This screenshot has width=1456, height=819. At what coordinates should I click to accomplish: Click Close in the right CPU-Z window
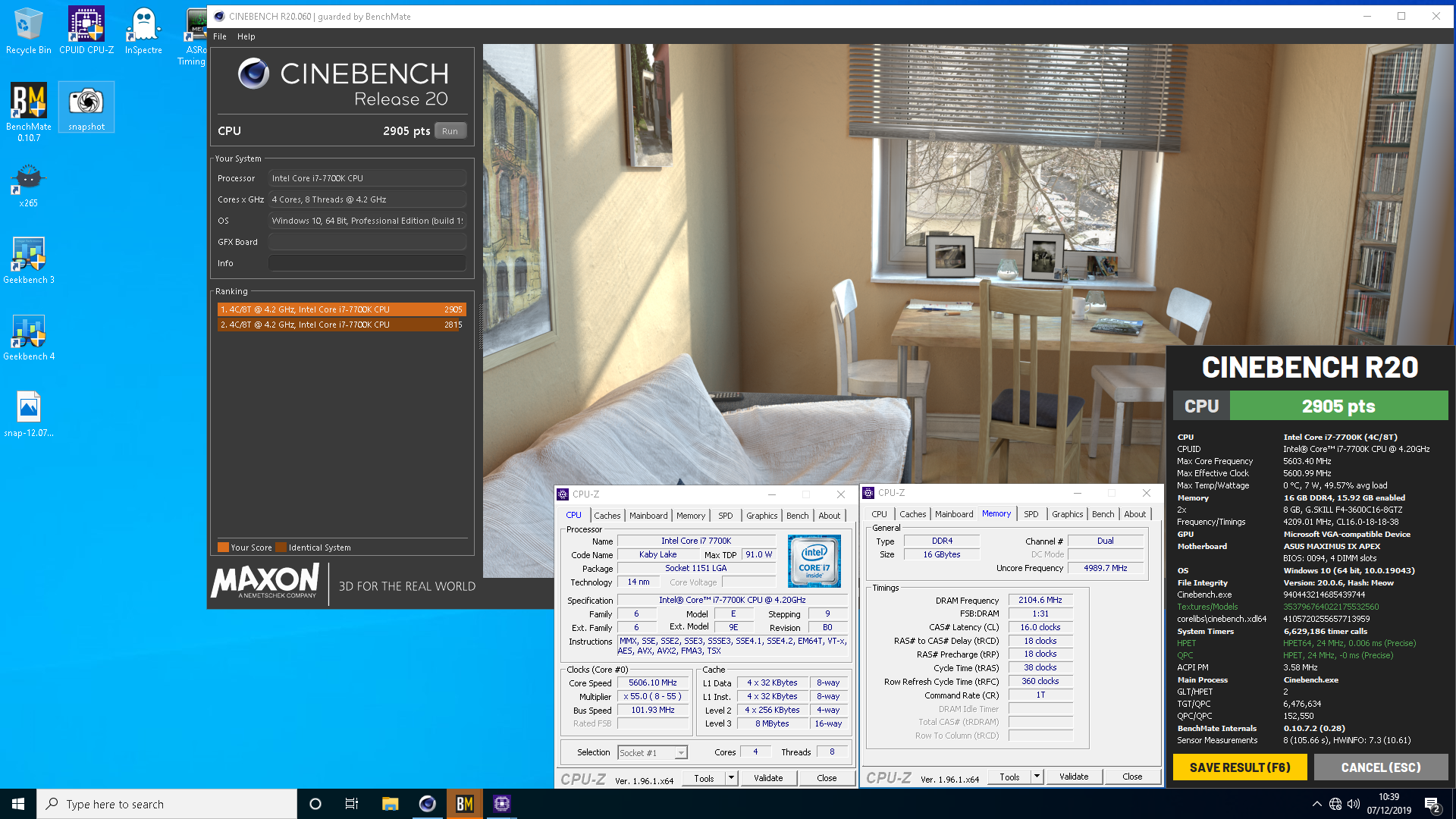1133,777
